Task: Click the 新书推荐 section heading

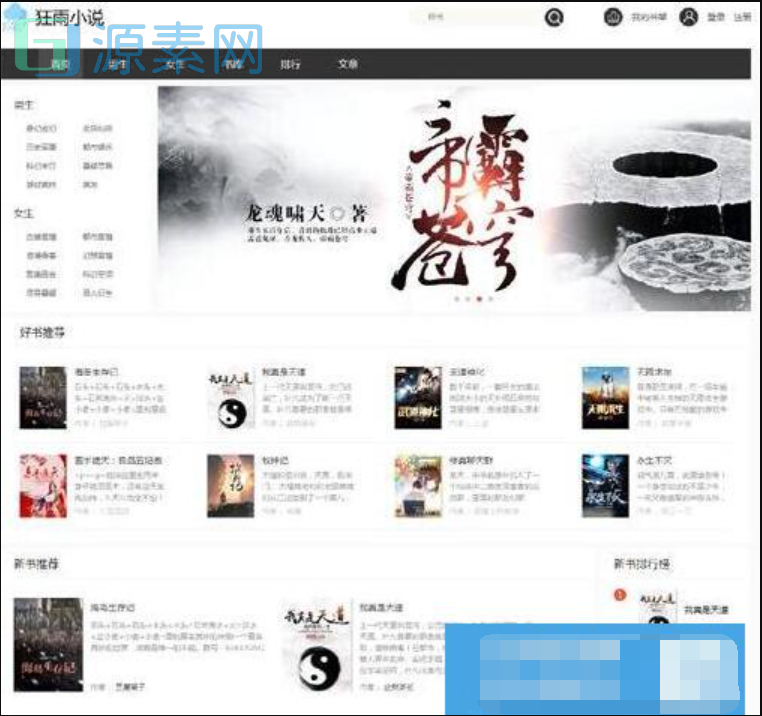Action: [36, 564]
